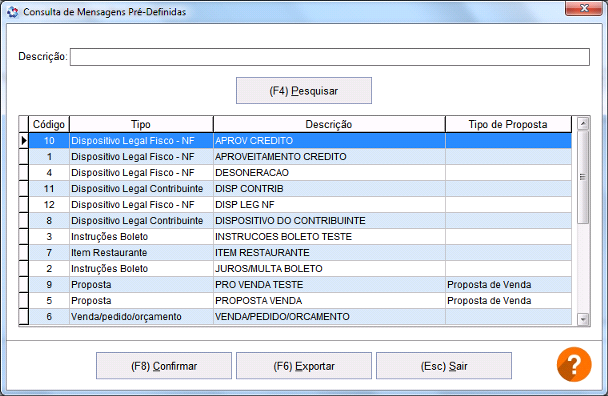The width and height of the screenshot is (608, 396).
Task: Select the DISPOSITIVO DO CONTRIBUINTE cell
Action: [x=329, y=221]
